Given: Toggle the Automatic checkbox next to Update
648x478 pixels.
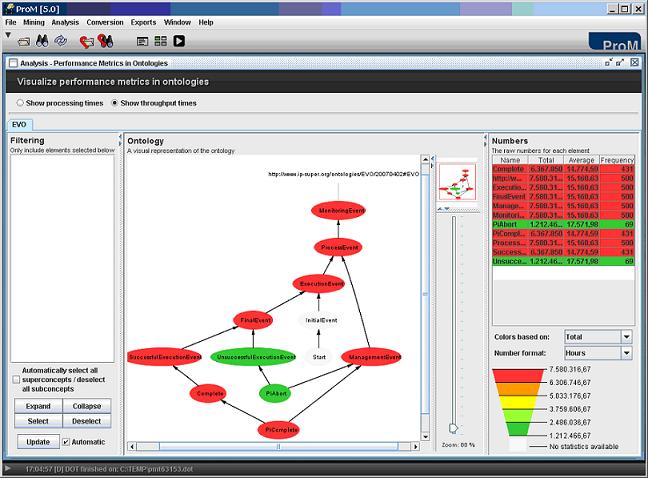Looking at the screenshot, I should click(66, 441).
